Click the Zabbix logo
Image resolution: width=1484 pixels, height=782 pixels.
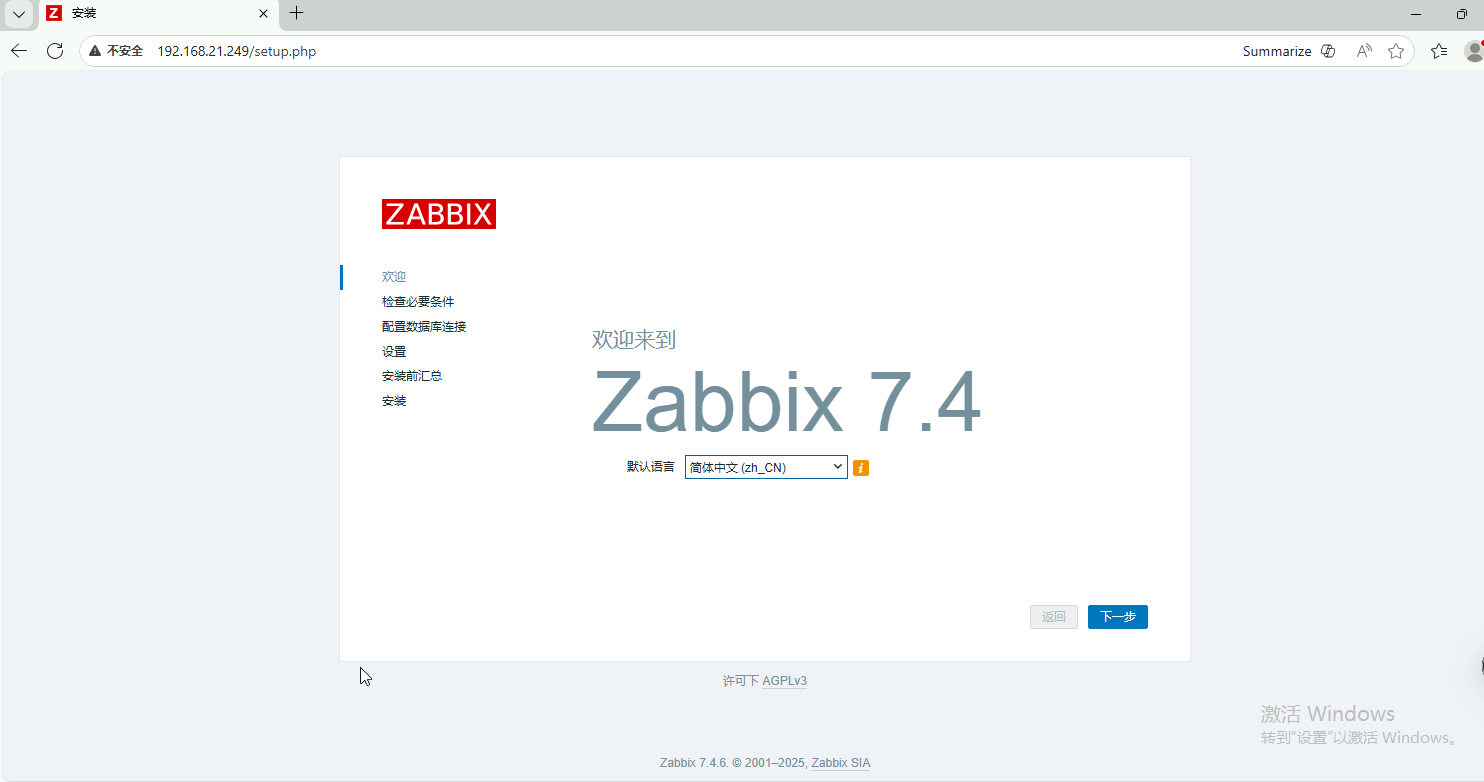(438, 214)
